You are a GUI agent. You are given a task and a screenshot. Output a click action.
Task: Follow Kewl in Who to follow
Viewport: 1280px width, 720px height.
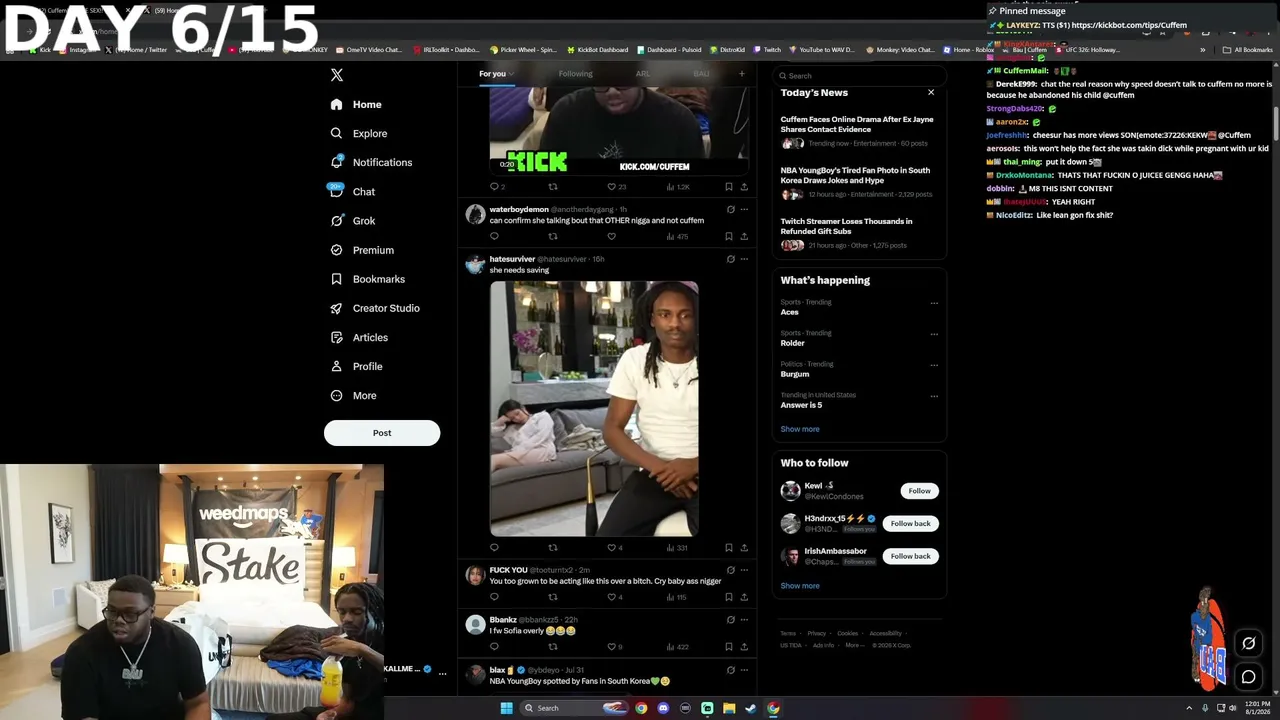click(x=919, y=491)
